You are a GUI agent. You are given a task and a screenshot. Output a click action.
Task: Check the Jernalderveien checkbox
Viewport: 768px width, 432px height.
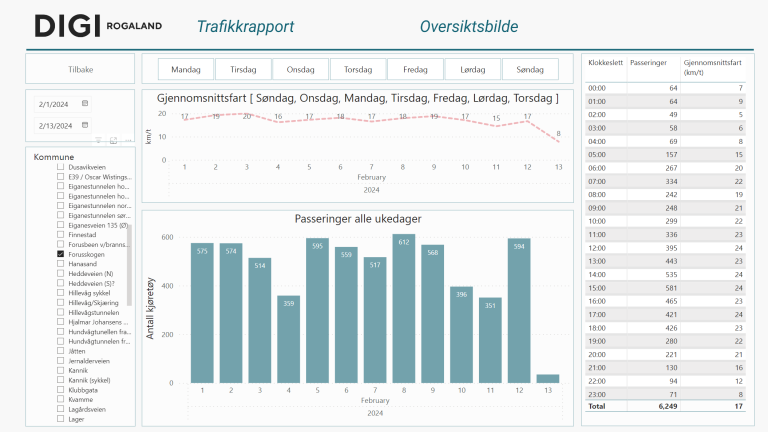coord(60,360)
